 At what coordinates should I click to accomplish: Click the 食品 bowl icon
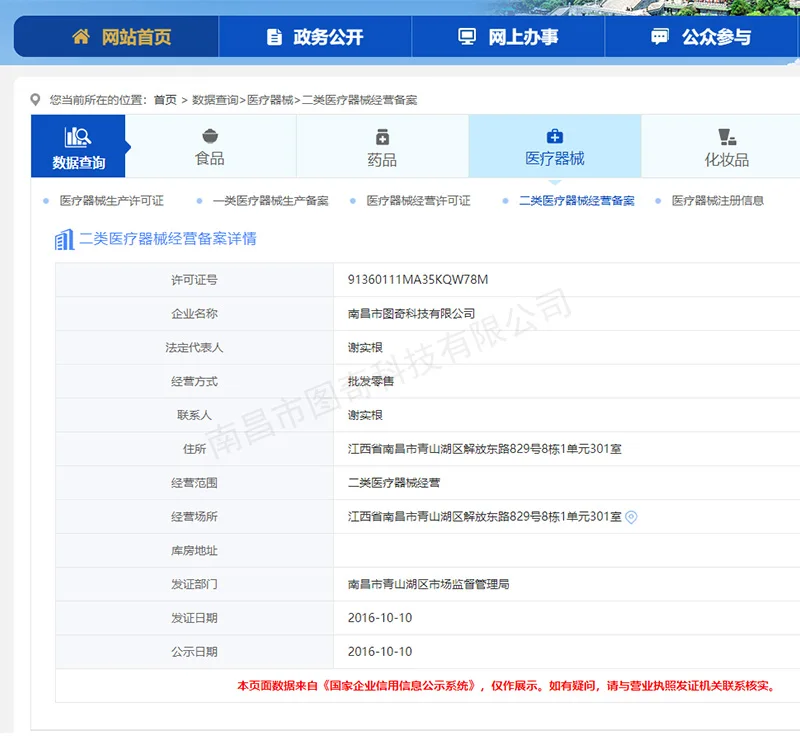[210, 136]
